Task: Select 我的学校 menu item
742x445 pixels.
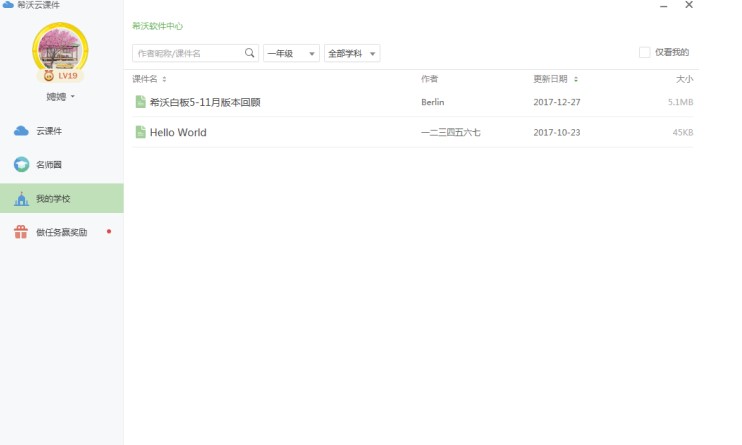Action: [62, 198]
